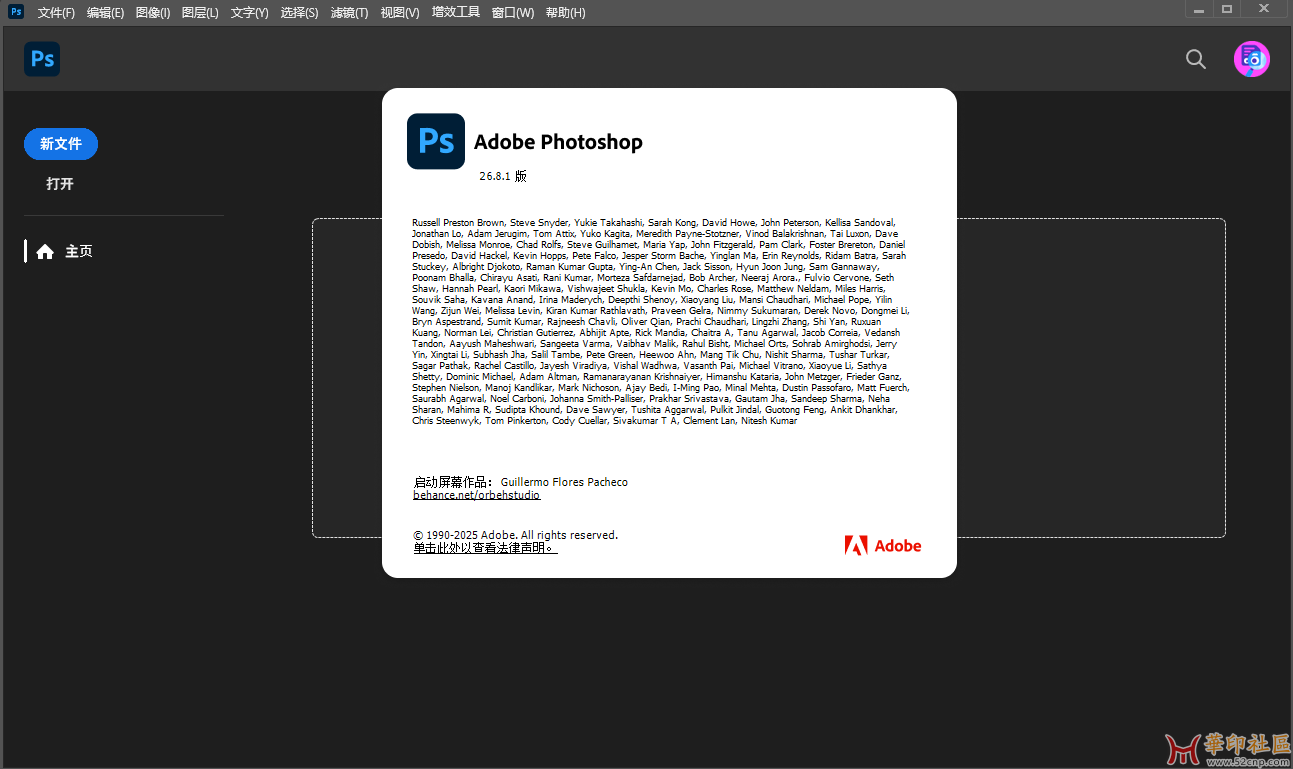
Task: Open the 滤镜(T) menu
Action: coord(349,13)
